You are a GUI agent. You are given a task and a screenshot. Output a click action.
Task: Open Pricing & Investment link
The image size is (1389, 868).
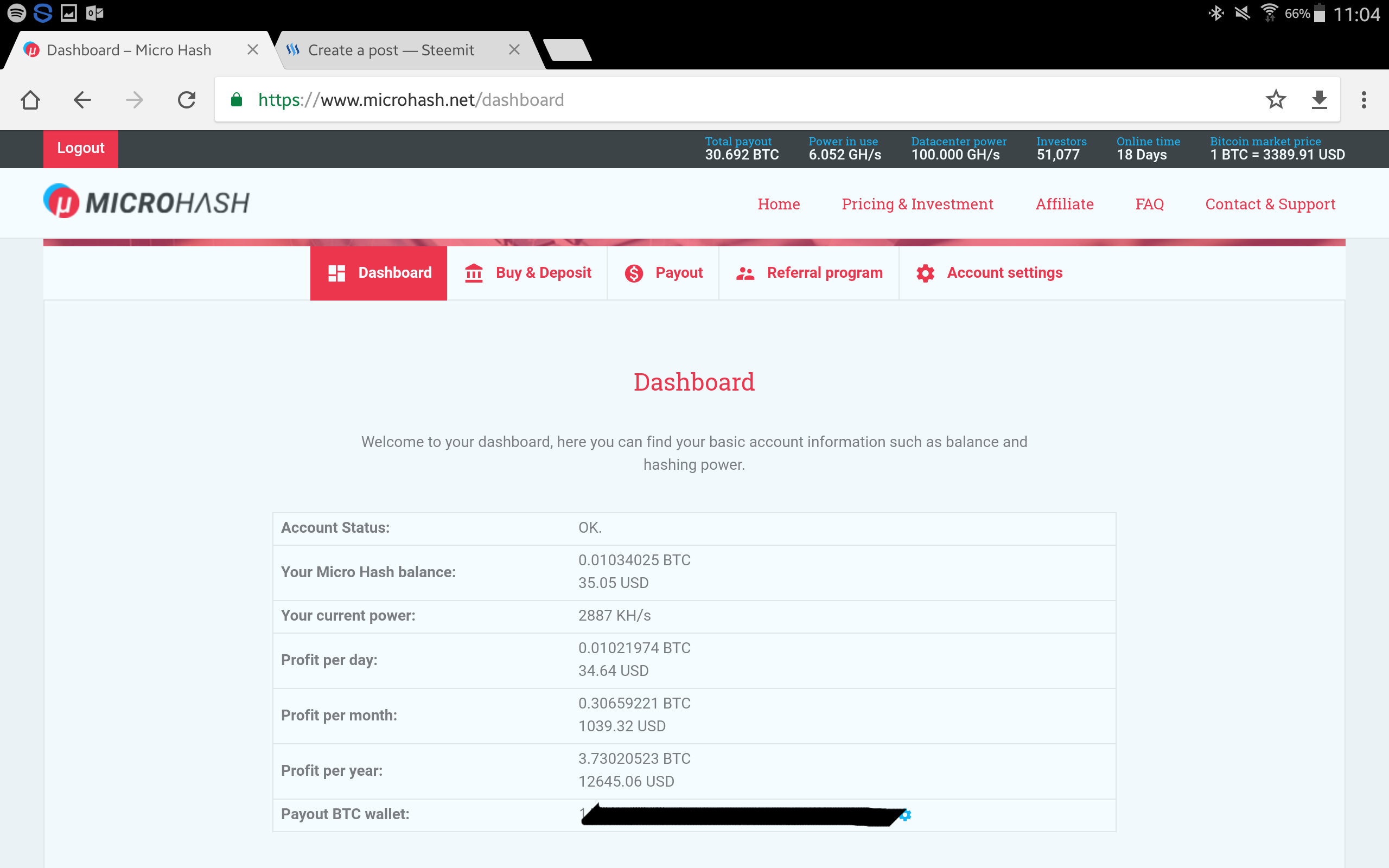(916, 204)
